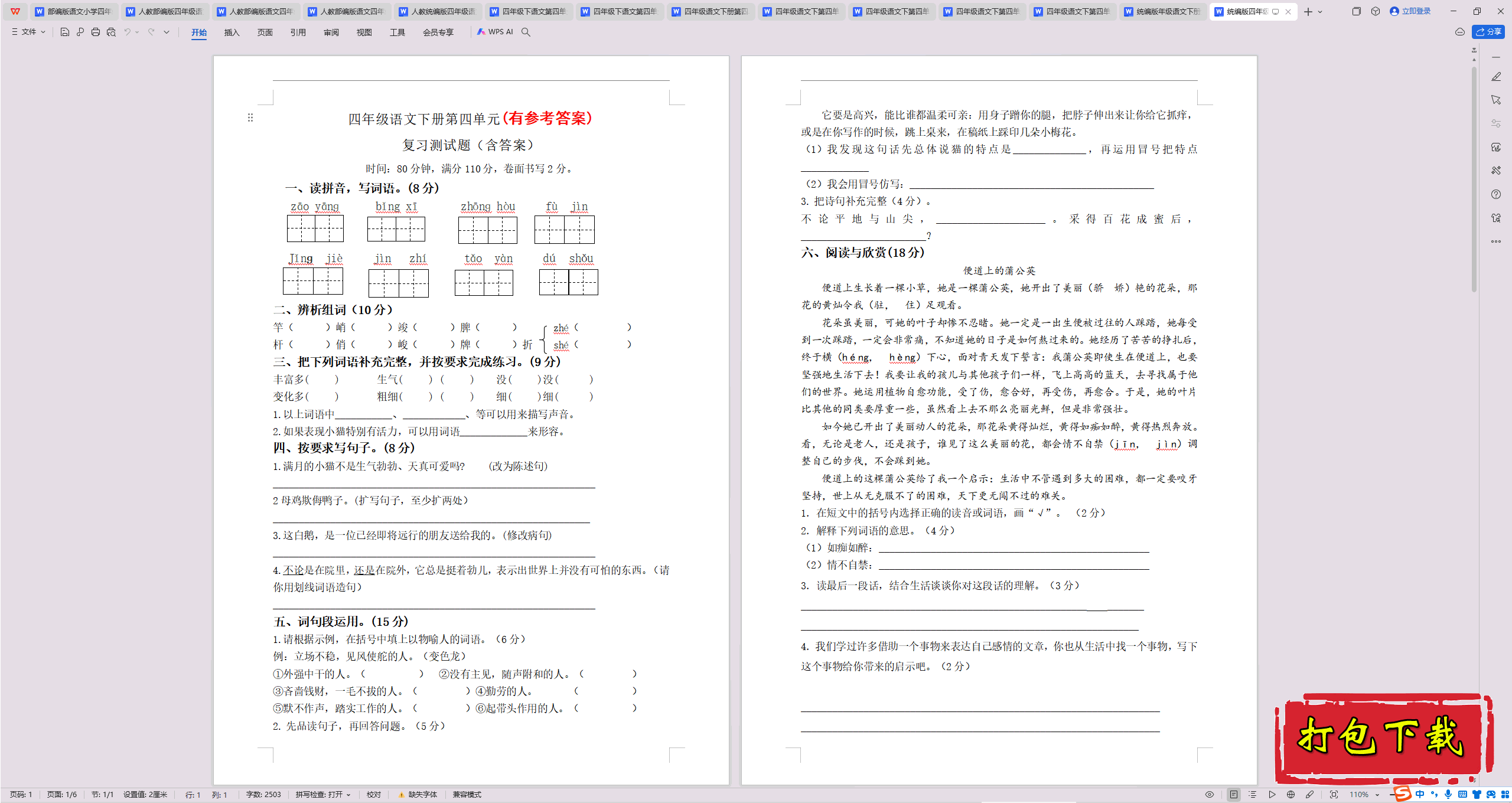Switch to the 部编版语文小学四年 document tab
Screen dimensions: 1512x803
coord(73,11)
